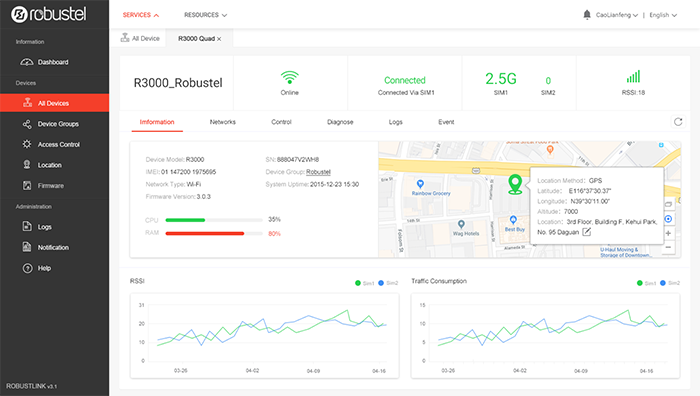Zoom in on the map
The height and width of the screenshot is (396, 700).
(668, 233)
